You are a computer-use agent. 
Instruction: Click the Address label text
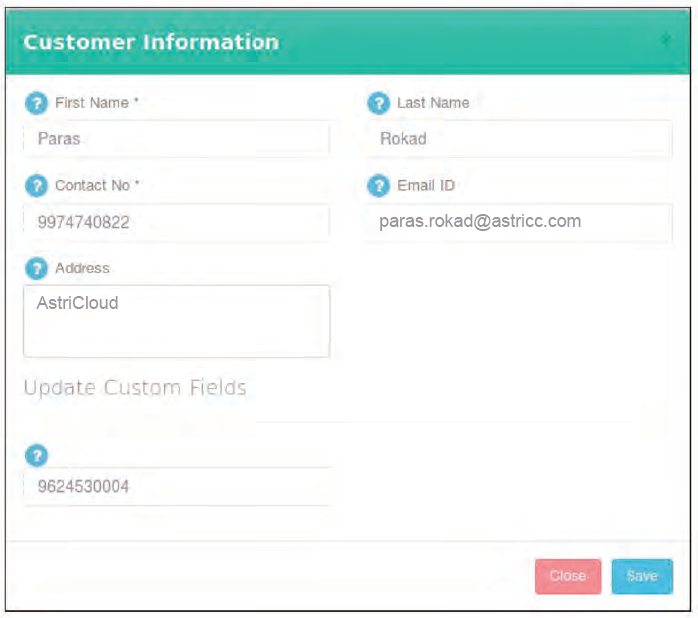click(82, 269)
